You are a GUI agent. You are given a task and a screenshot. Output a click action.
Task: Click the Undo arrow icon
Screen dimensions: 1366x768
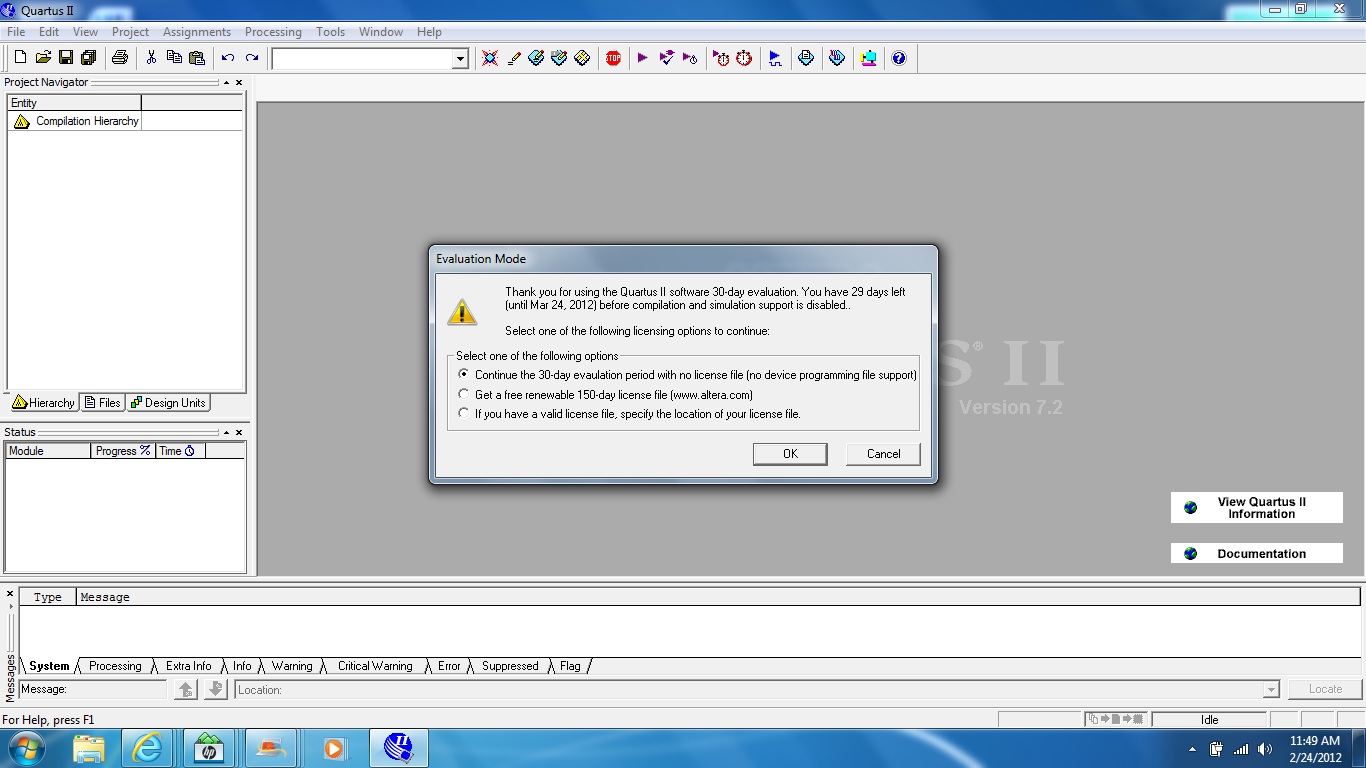click(x=228, y=58)
